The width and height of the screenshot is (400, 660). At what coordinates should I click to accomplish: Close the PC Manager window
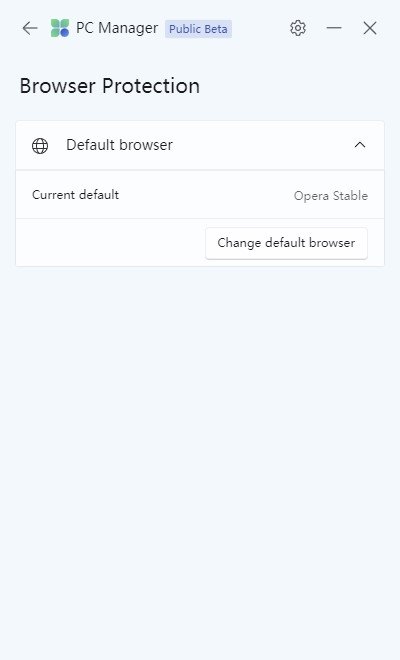pyautogui.click(x=370, y=28)
